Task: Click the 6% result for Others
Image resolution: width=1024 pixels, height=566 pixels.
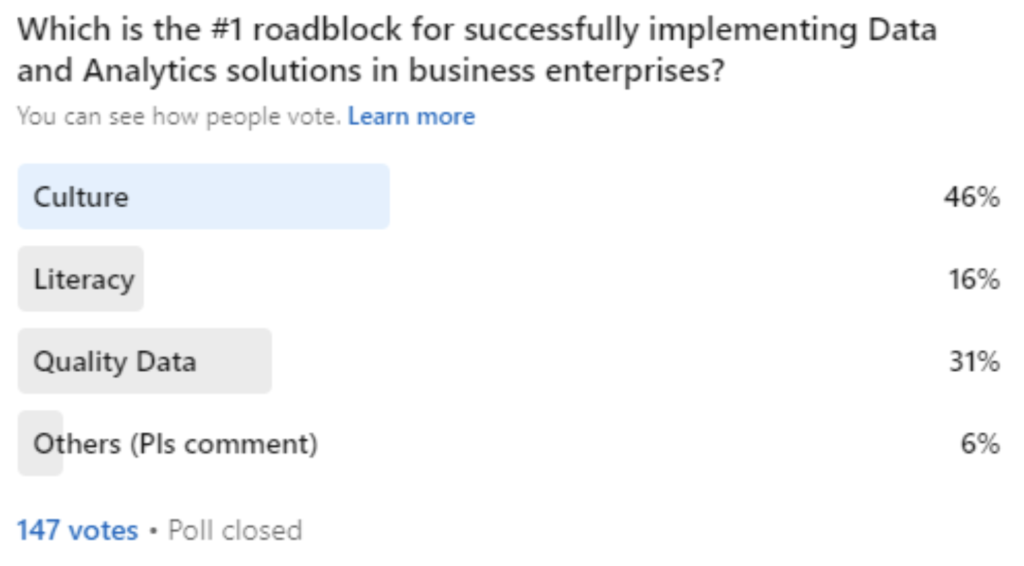Action: pyautogui.click(x=980, y=443)
